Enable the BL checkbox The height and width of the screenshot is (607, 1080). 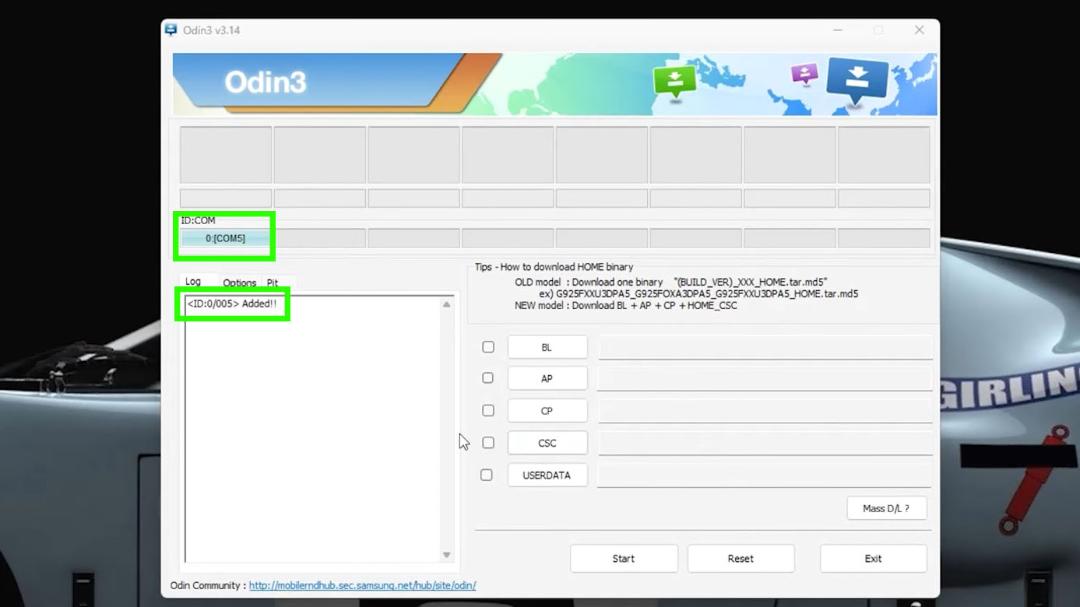click(x=488, y=347)
